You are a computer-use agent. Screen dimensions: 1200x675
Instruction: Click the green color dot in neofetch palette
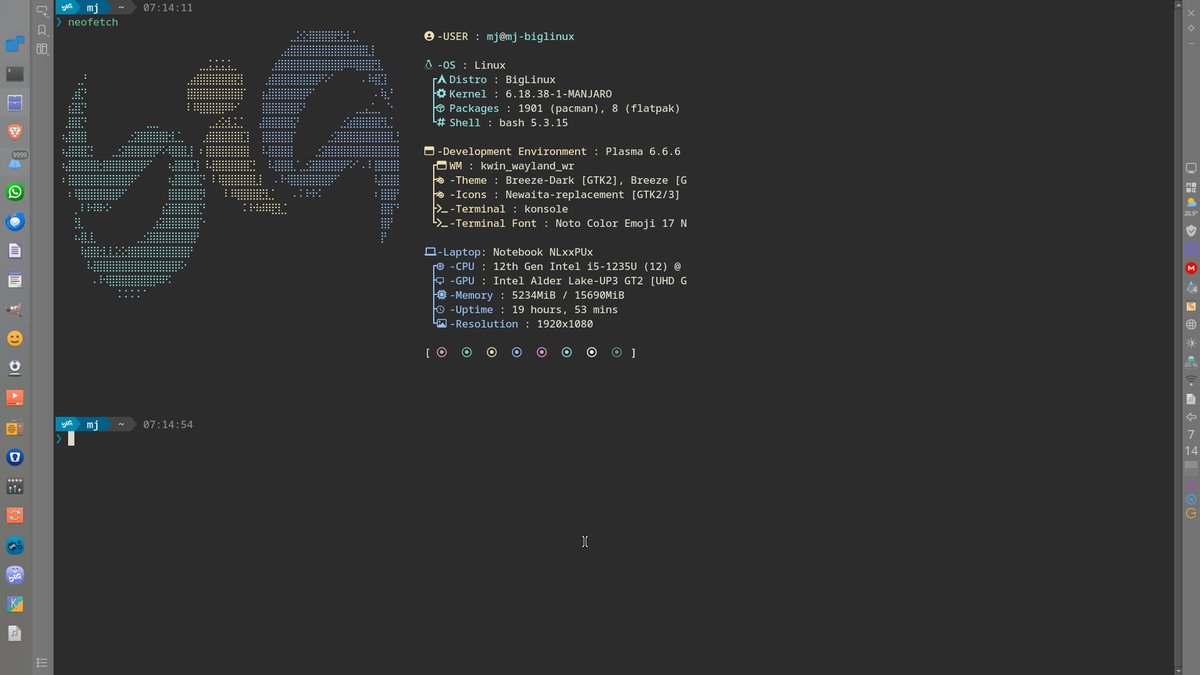point(467,352)
